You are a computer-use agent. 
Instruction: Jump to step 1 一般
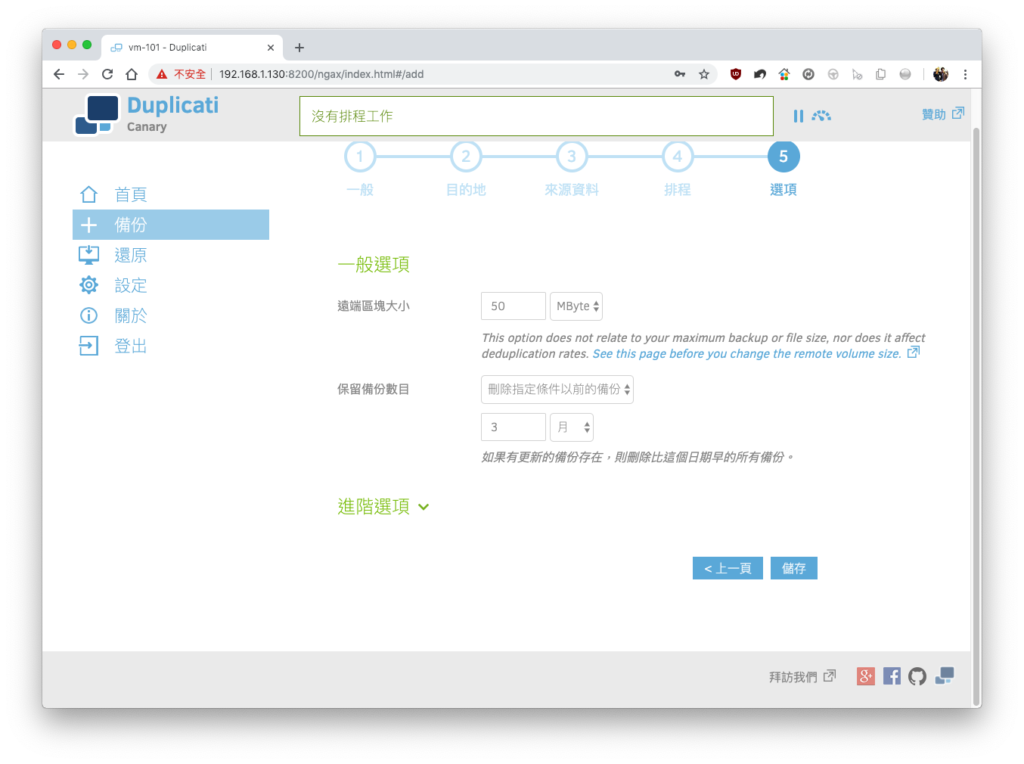click(x=360, y=157)
